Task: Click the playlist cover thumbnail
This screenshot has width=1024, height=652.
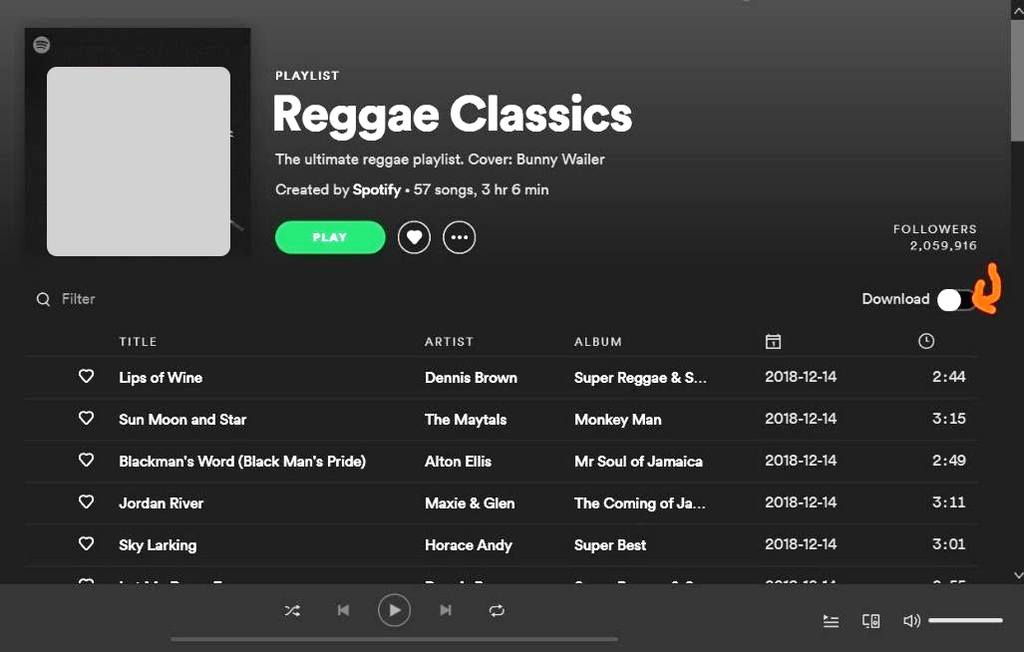Action: click(x=138, y=142)
